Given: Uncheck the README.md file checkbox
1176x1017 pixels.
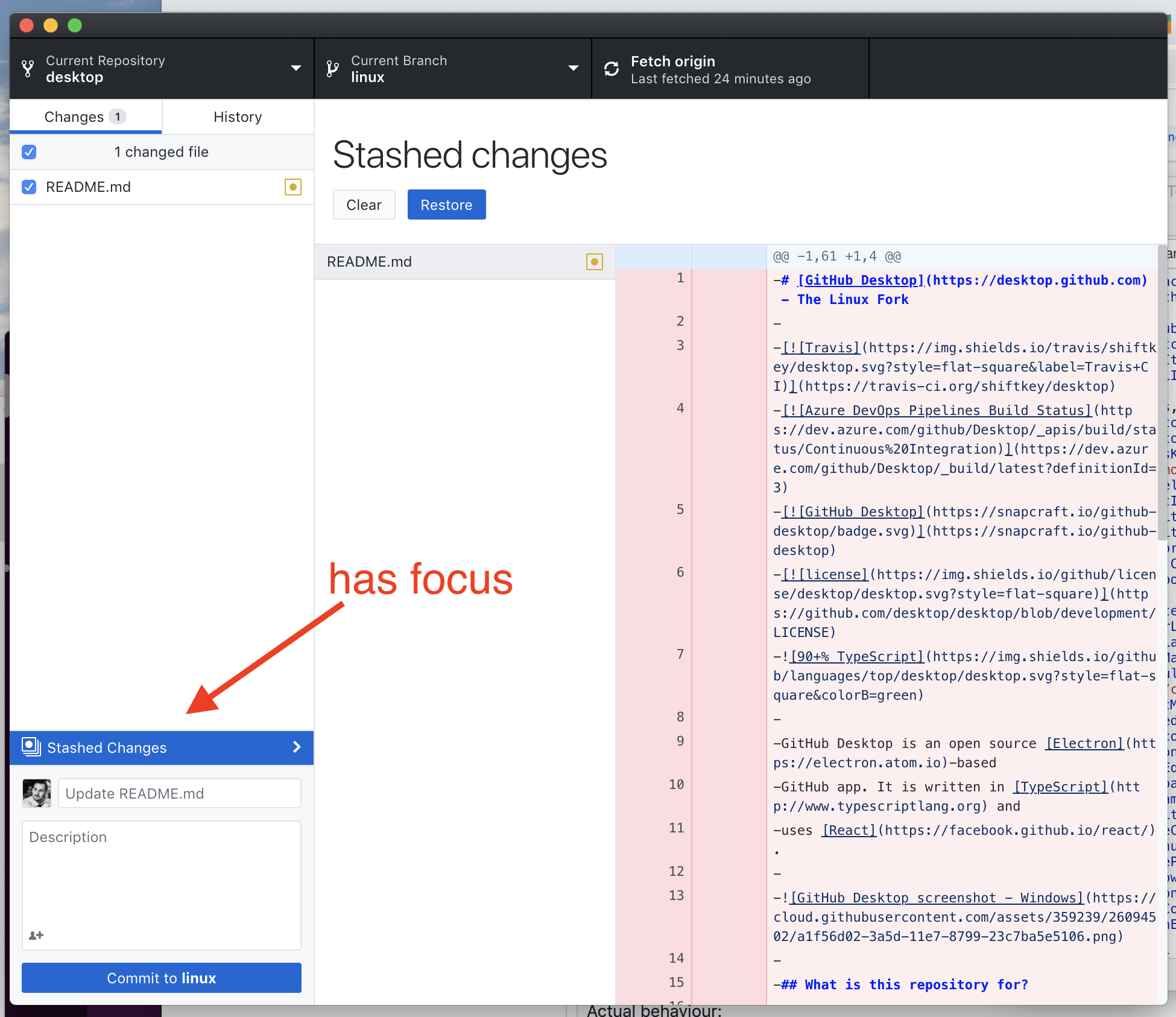Looking at the screenshot, I should [28, 187].
